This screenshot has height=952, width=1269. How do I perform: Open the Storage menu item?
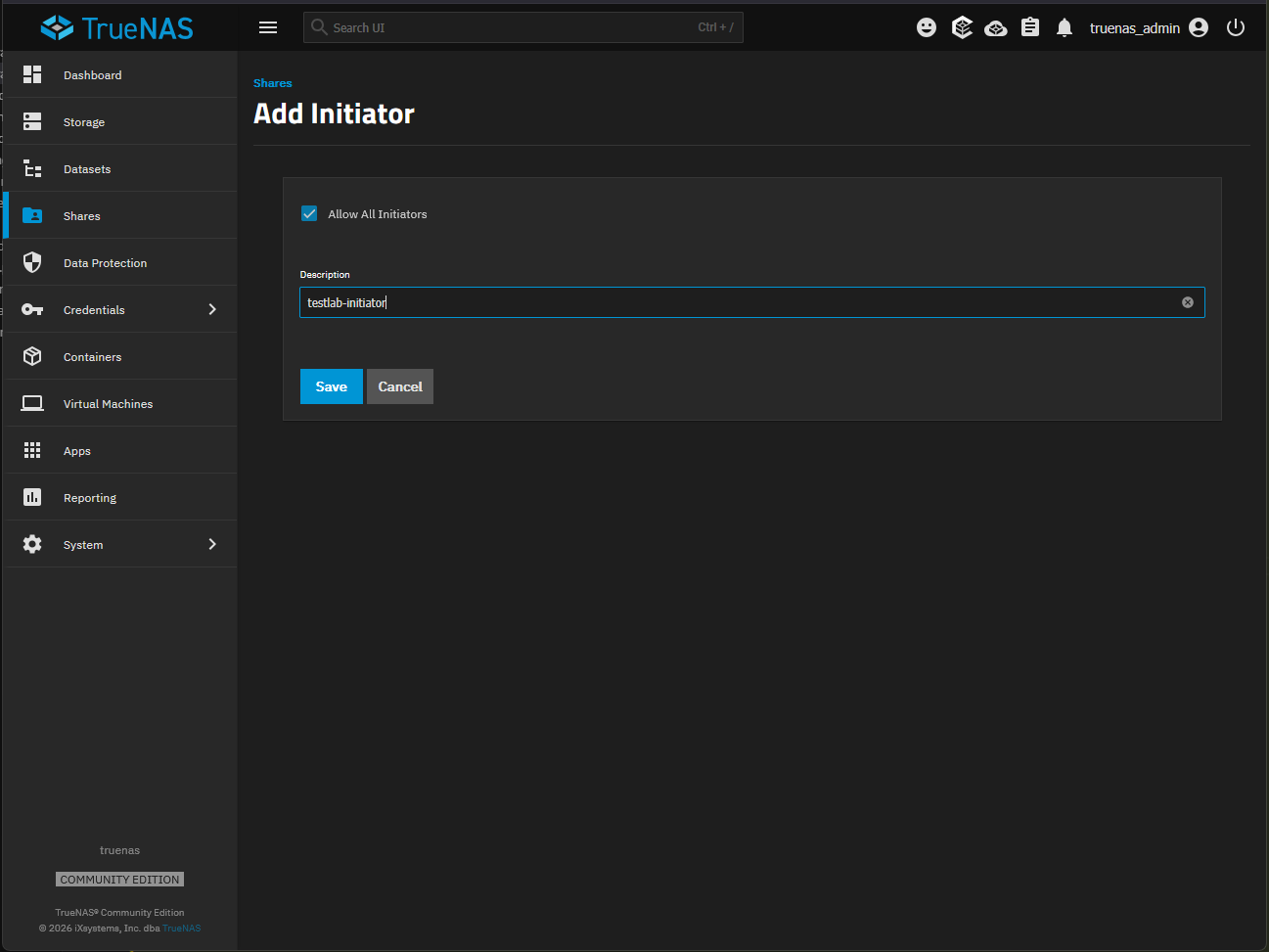(121, 121)
